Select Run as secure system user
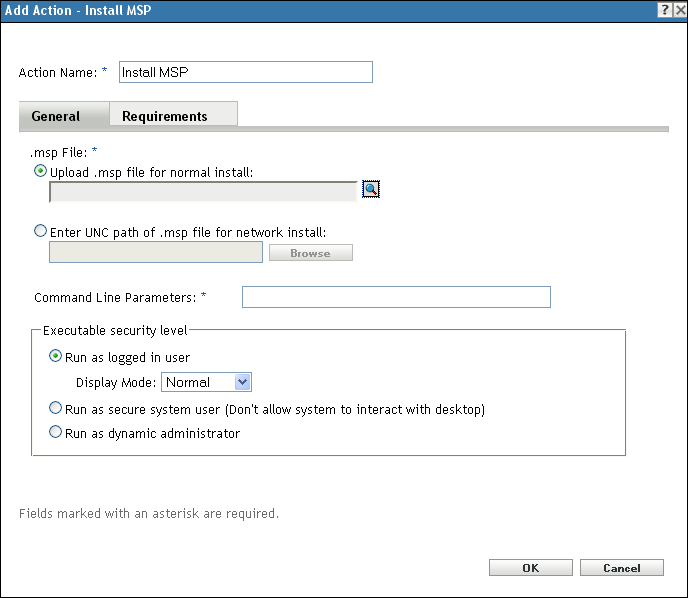688x598 pixels. coord(56,409)
